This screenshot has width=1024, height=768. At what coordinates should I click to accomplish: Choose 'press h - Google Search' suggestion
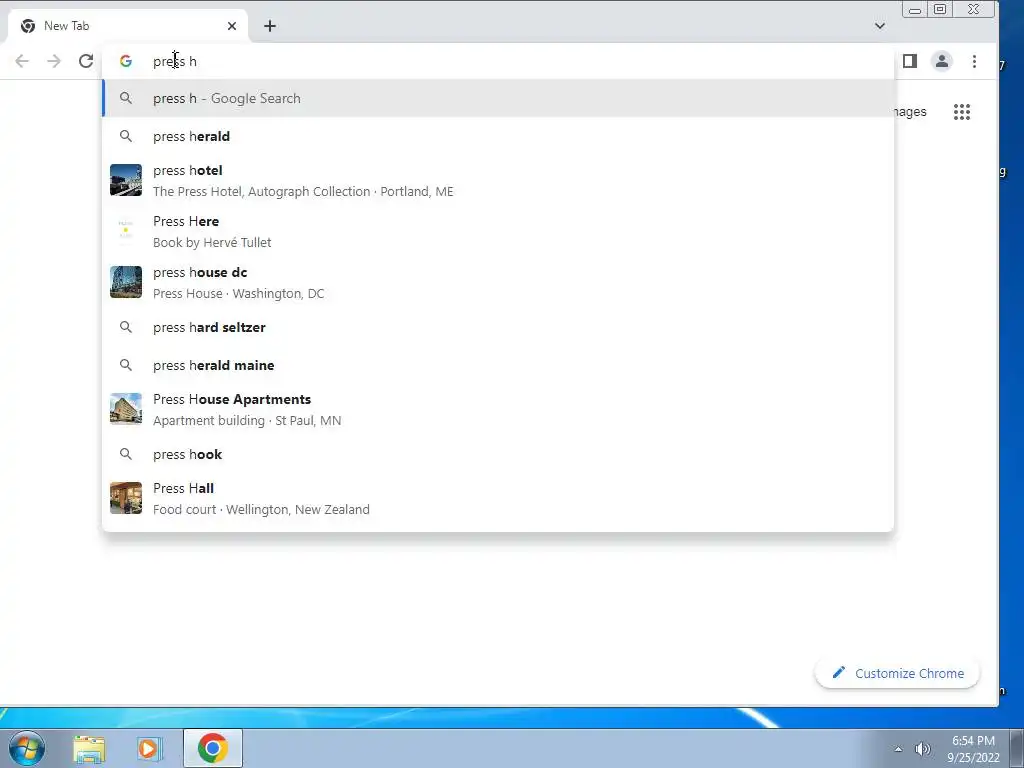click(x=498, y=99)
